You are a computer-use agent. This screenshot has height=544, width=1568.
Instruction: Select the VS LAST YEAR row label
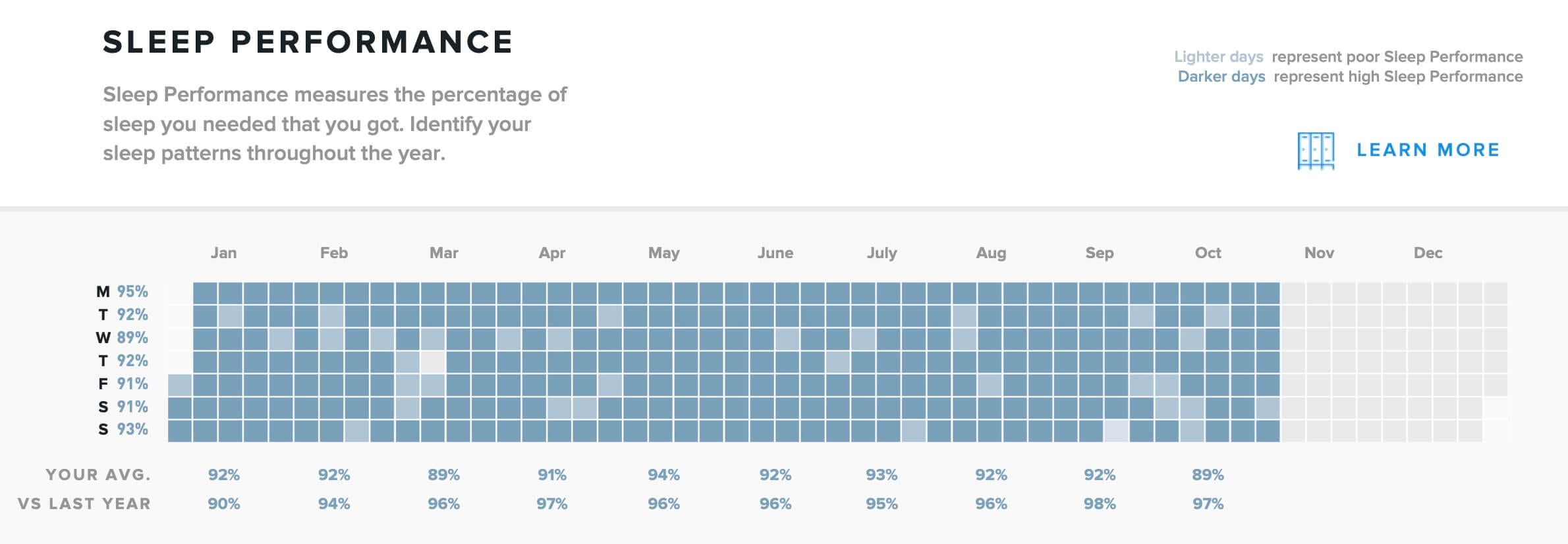click(x=86, y=504)
